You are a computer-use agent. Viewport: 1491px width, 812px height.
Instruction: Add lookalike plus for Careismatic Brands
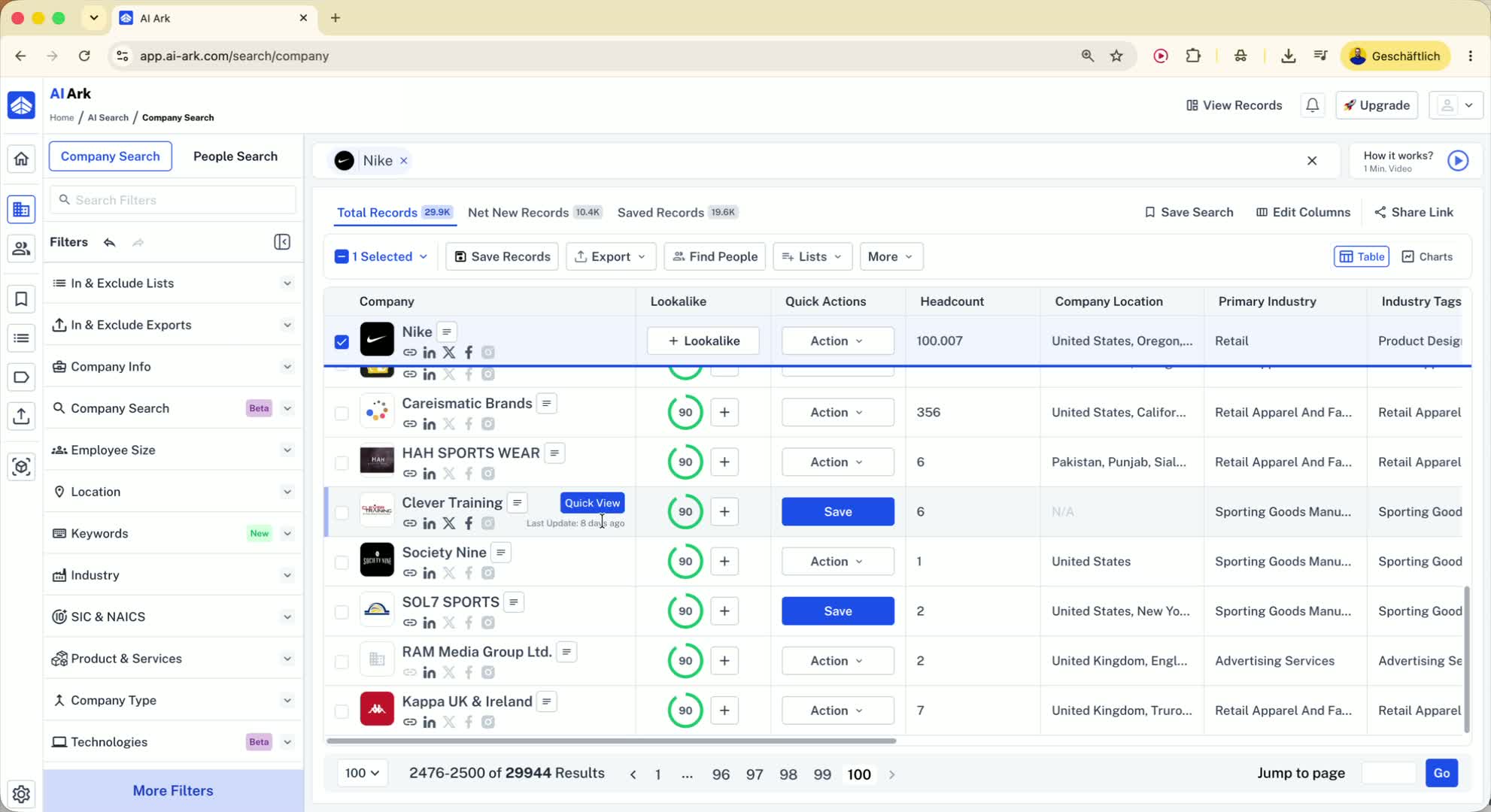point(724,412)
